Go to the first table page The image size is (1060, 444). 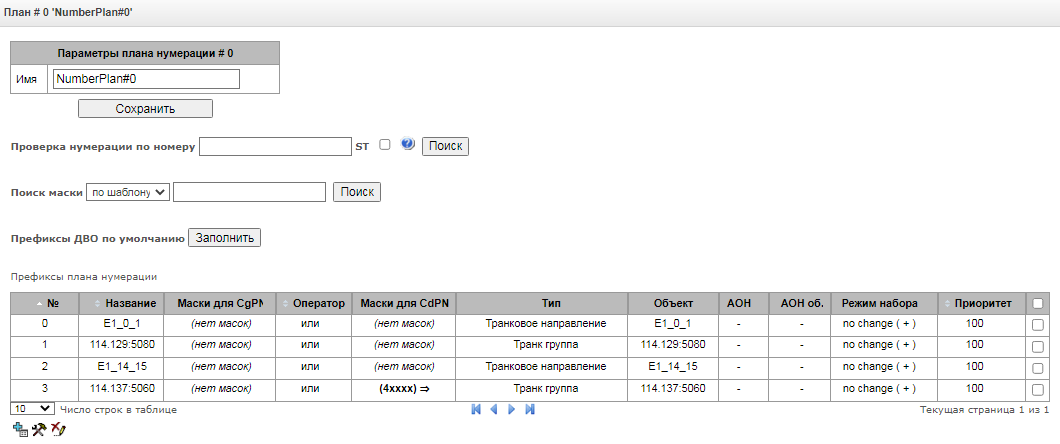(x=476, y=409)
